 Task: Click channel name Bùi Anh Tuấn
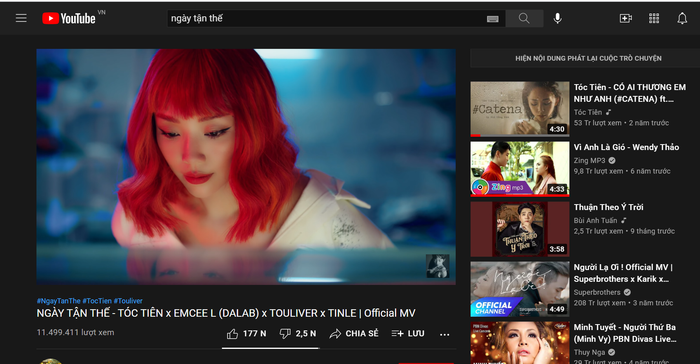point(595,220)
